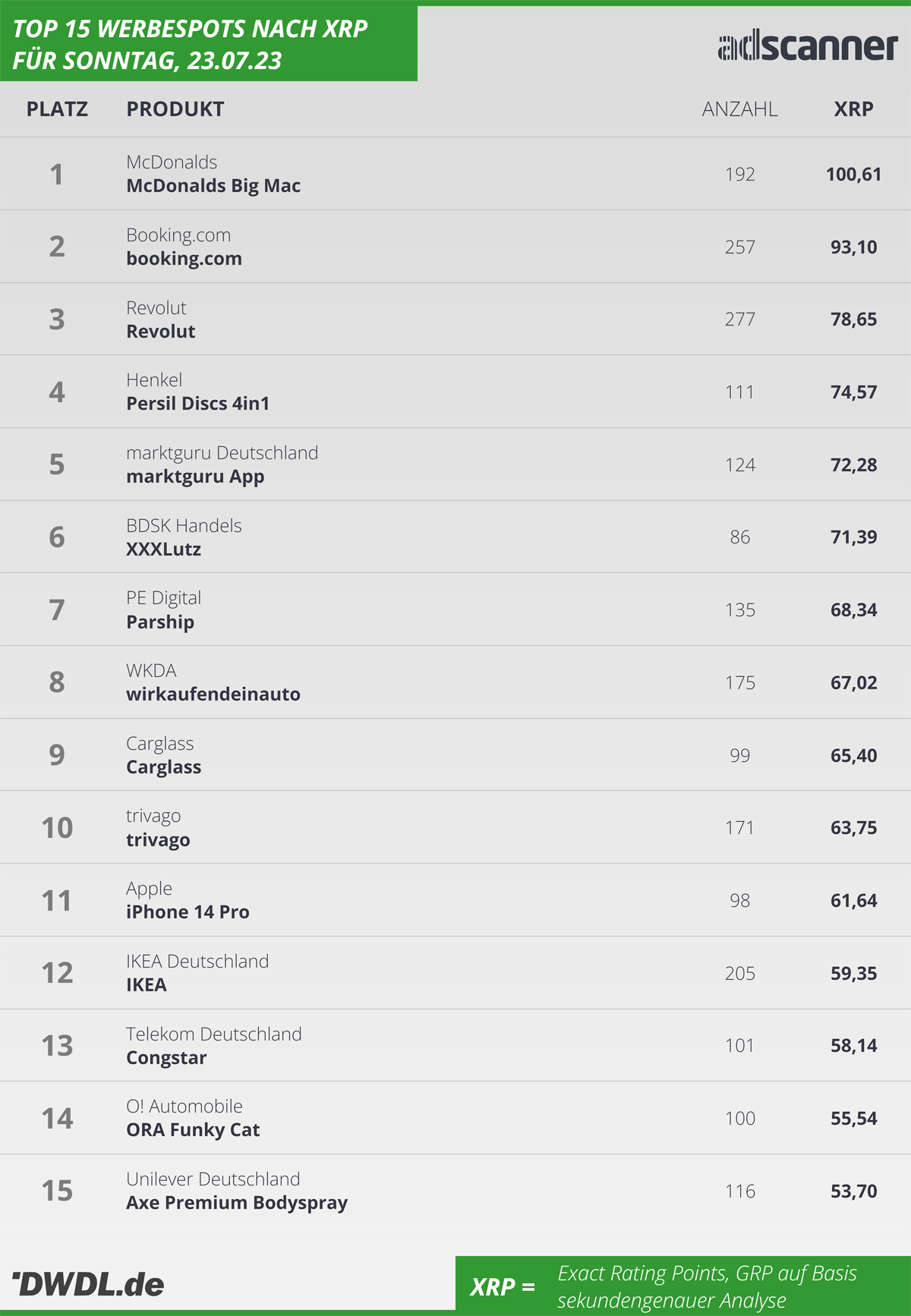Select the PLATZ column header
911x1316 pixels.
[x=57, y=109]
